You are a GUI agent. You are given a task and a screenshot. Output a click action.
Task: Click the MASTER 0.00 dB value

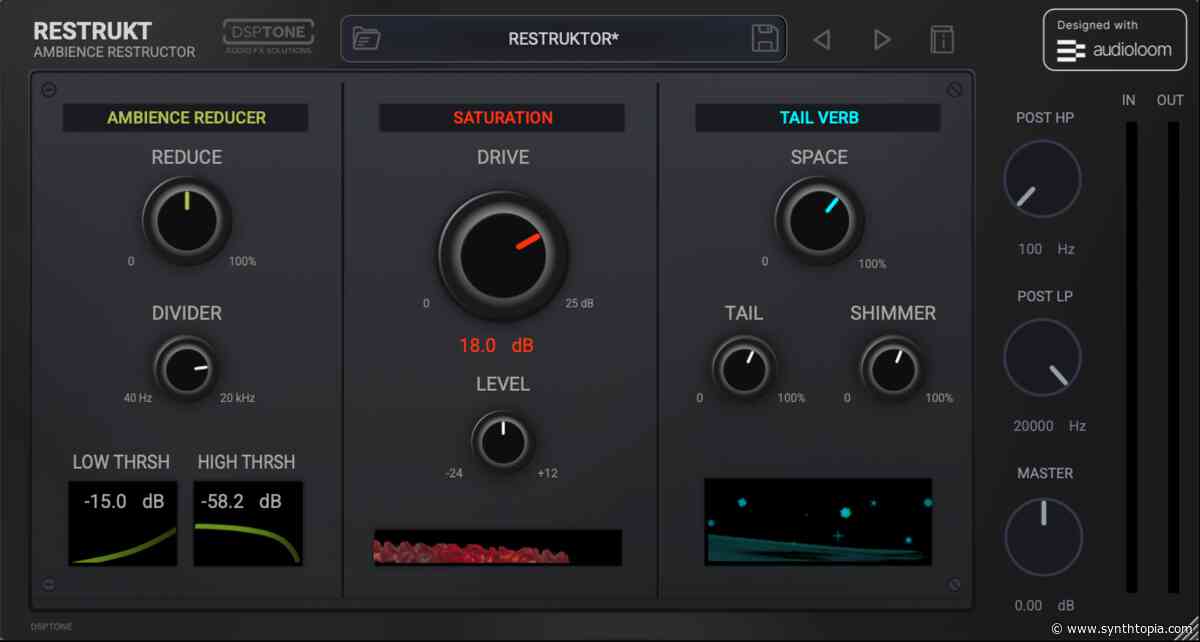click(1044, 605)
